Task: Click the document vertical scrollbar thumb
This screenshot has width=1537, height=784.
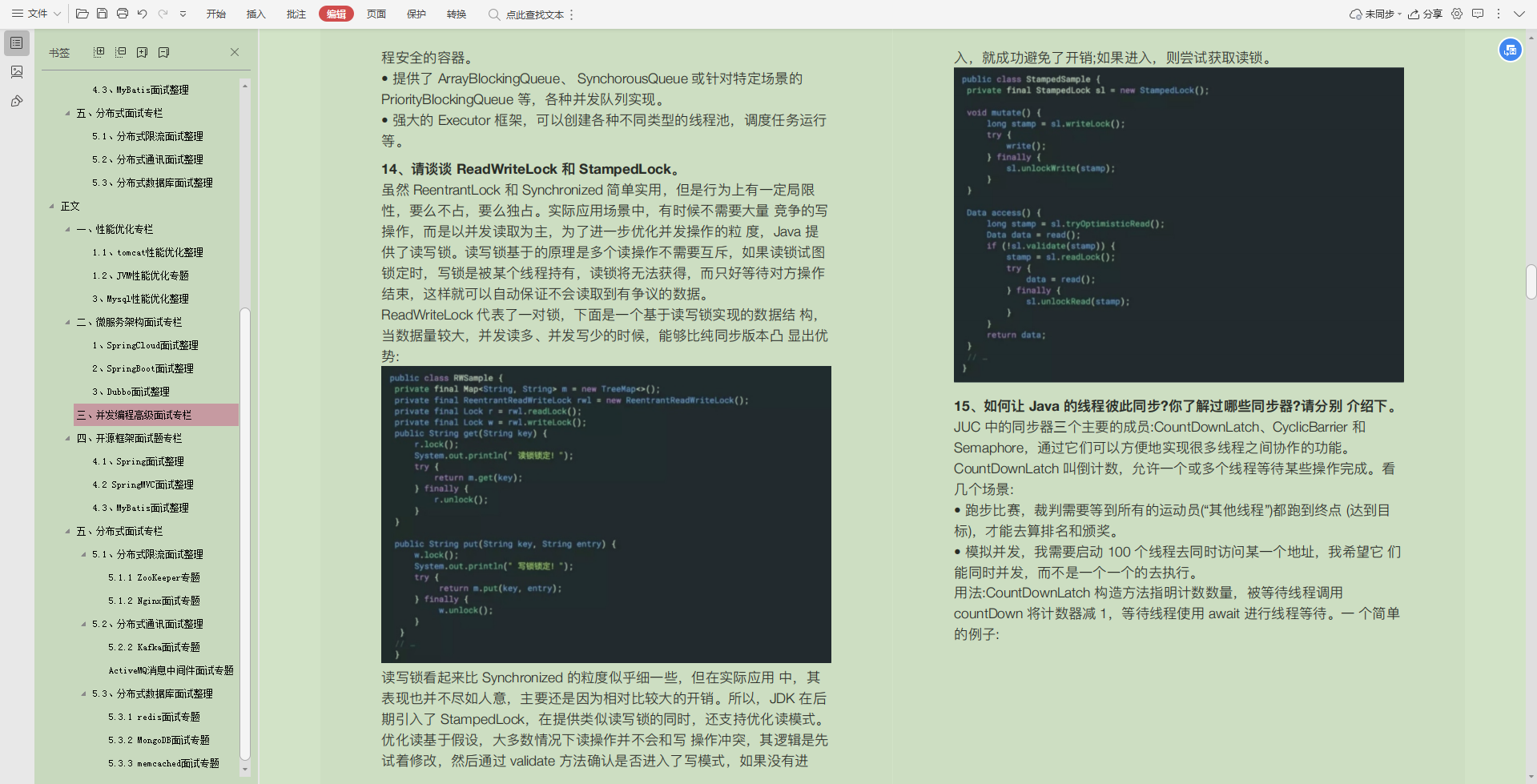Action: point(1531,282)
